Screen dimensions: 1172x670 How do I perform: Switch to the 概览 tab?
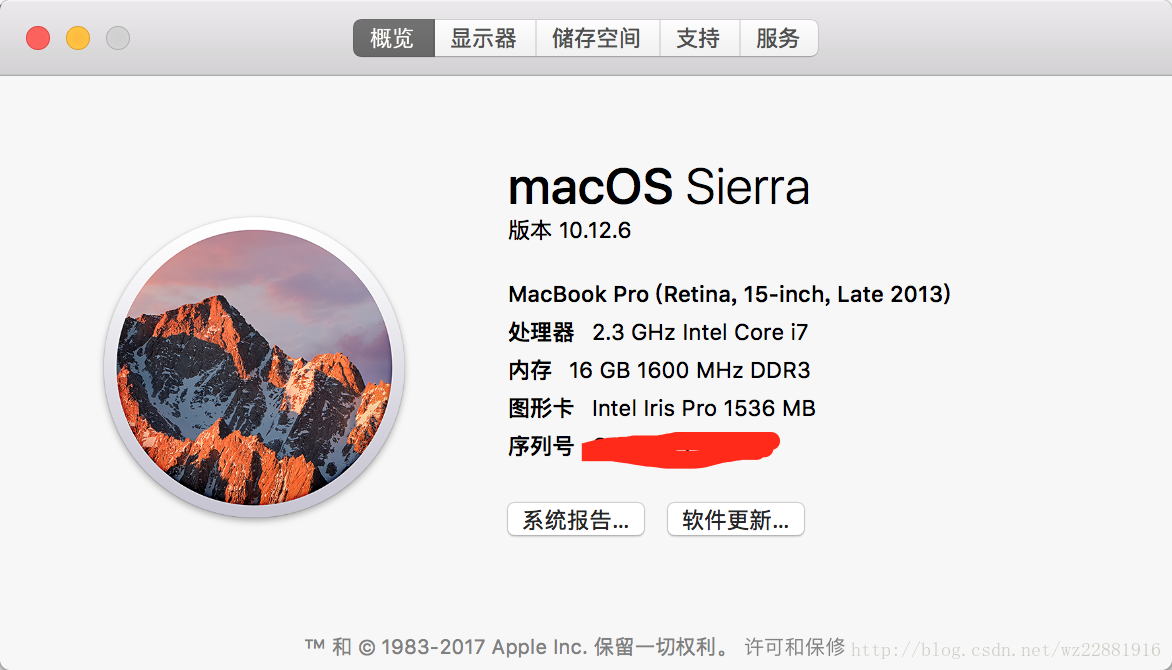pos(394,38)
